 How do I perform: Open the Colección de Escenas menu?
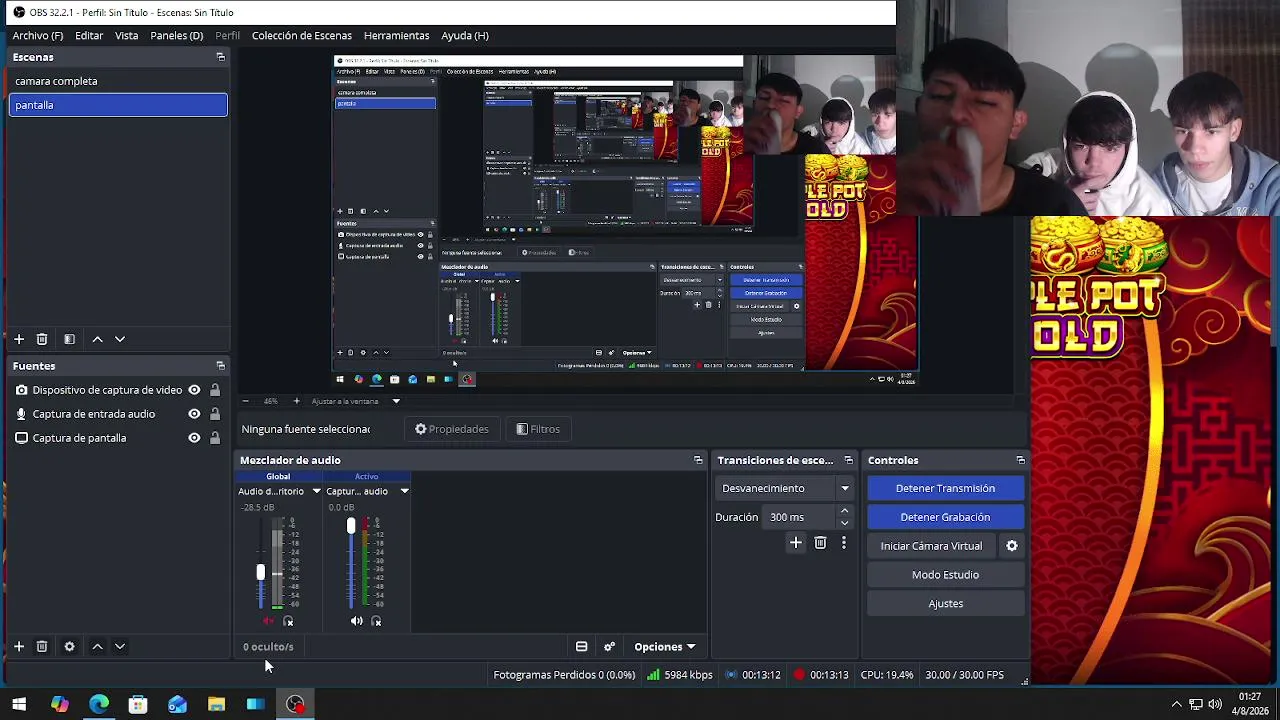click(302, 35)
